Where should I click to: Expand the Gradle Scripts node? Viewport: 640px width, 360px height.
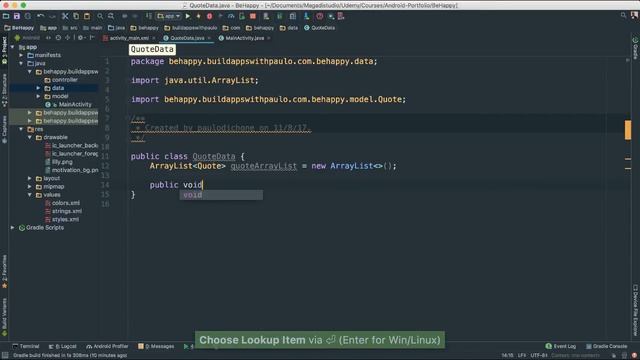tap(13, 227)
